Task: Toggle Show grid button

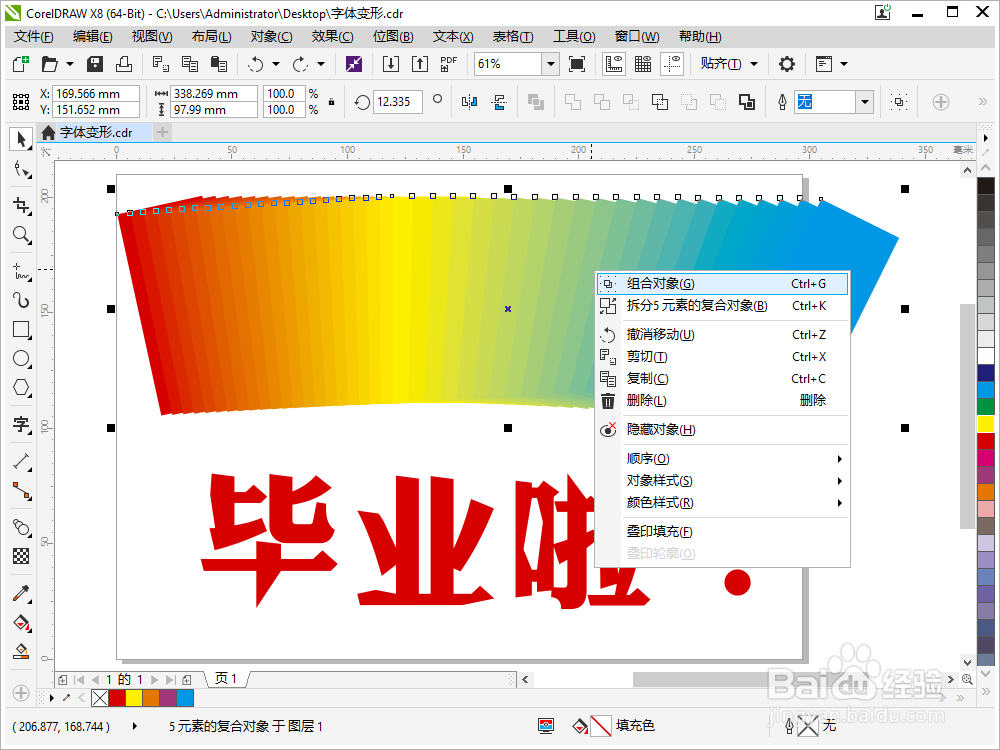Action: [x=643, y=64]
